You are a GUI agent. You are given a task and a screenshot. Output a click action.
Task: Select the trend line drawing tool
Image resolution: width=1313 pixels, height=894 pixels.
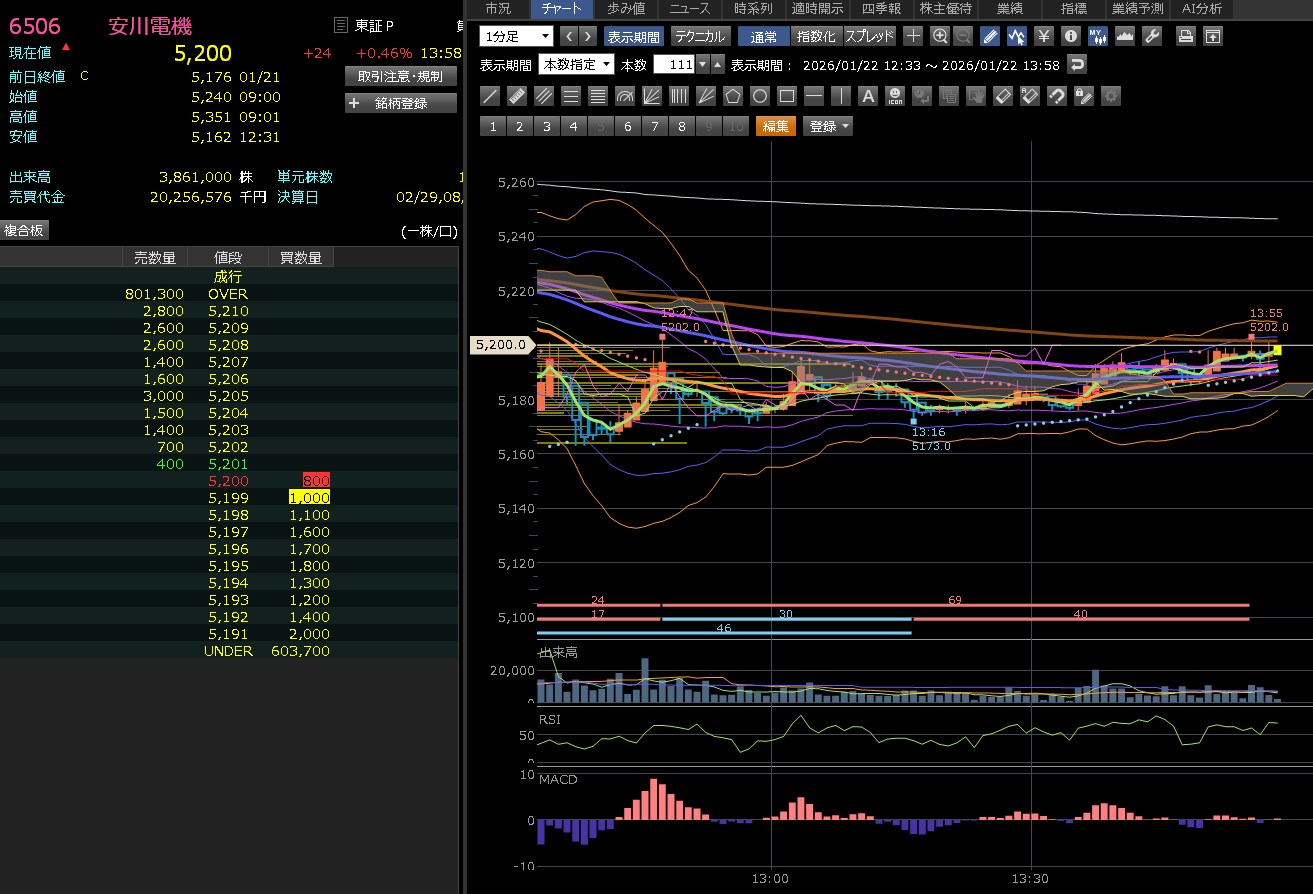pyautogui.click(x=490, y=96)
